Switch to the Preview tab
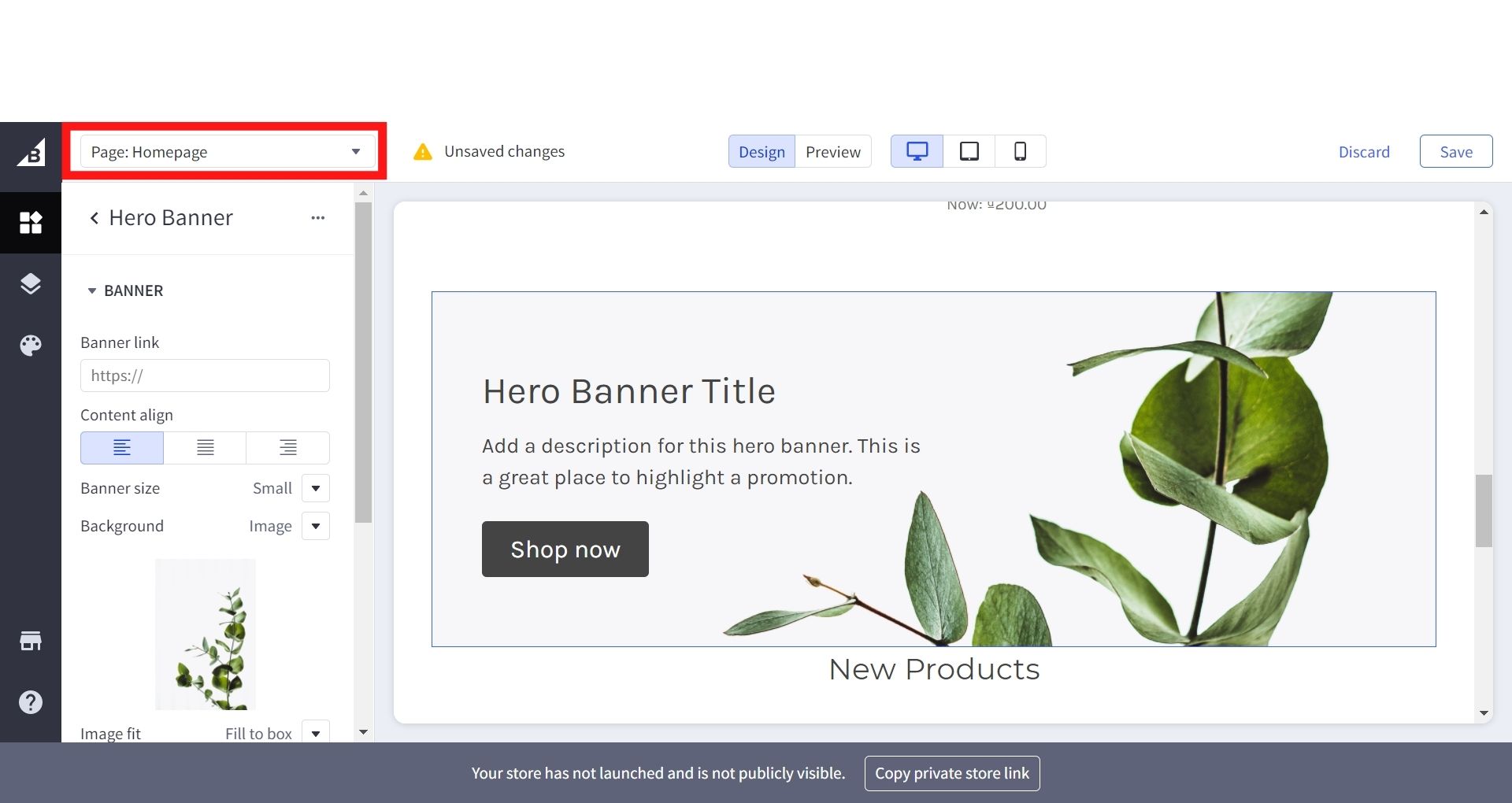1512x803 pixels. click(832, 152)
